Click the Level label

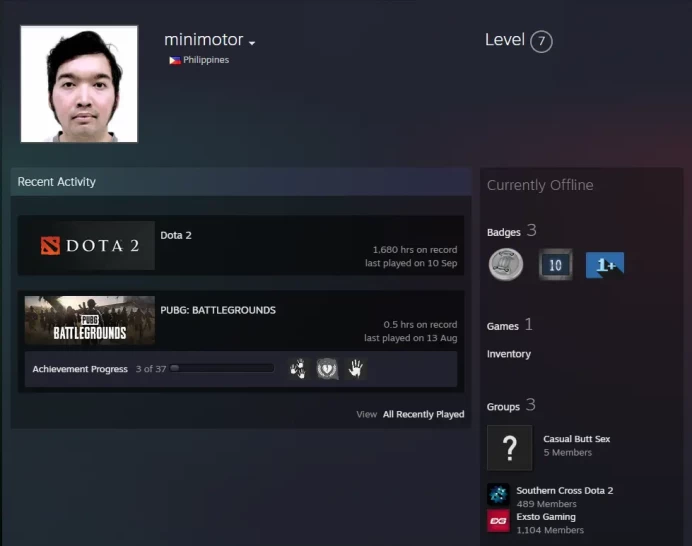[x=505, y=39]
